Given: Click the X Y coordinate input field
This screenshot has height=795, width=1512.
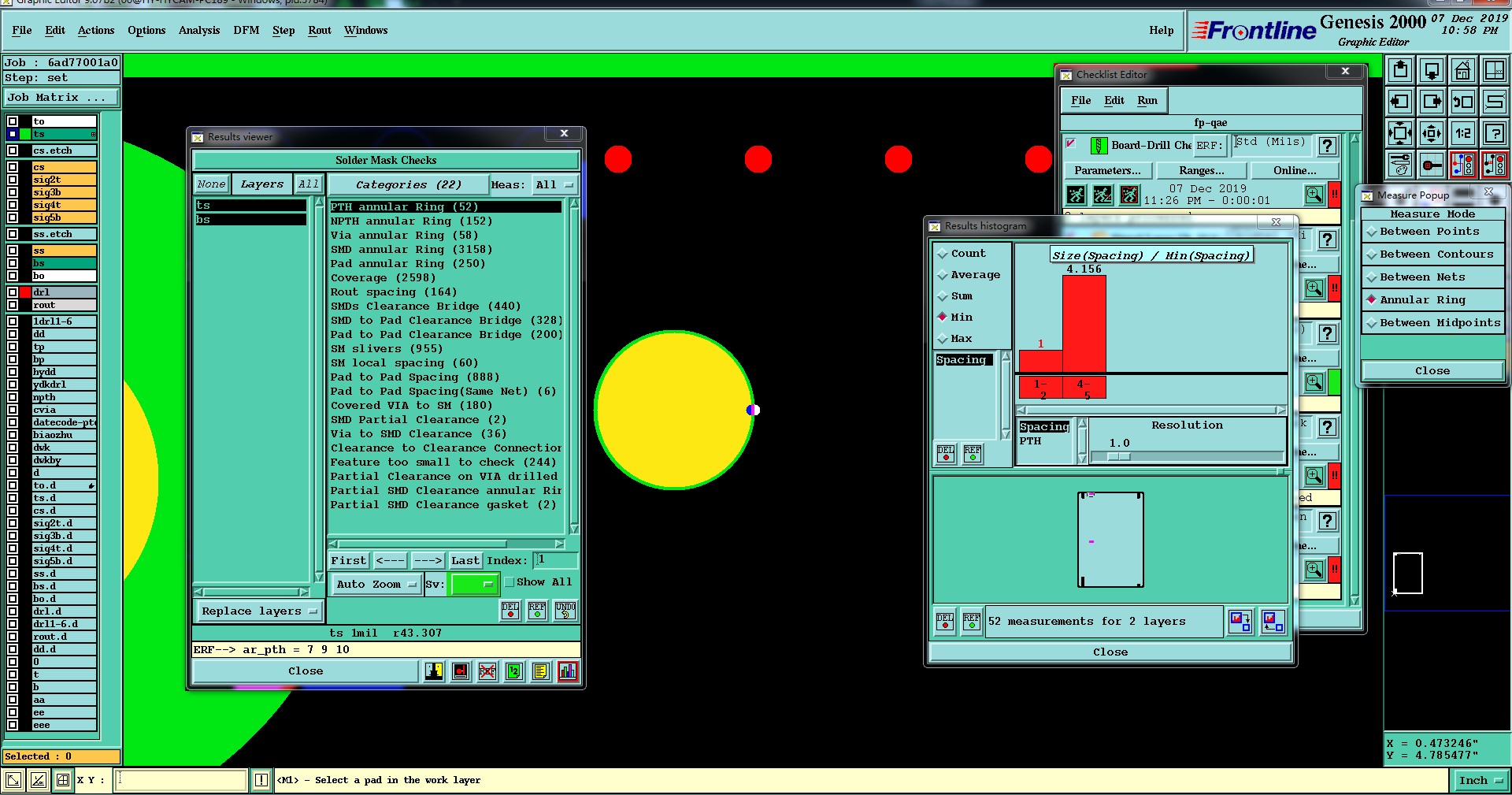Looking at the screenshot, I should click(182, 780).
